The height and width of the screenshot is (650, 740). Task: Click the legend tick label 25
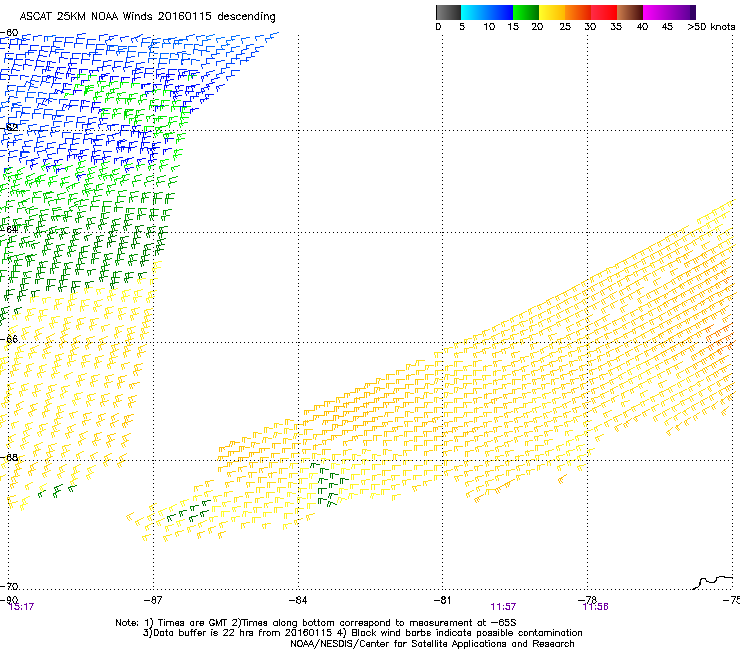point(565,27)
